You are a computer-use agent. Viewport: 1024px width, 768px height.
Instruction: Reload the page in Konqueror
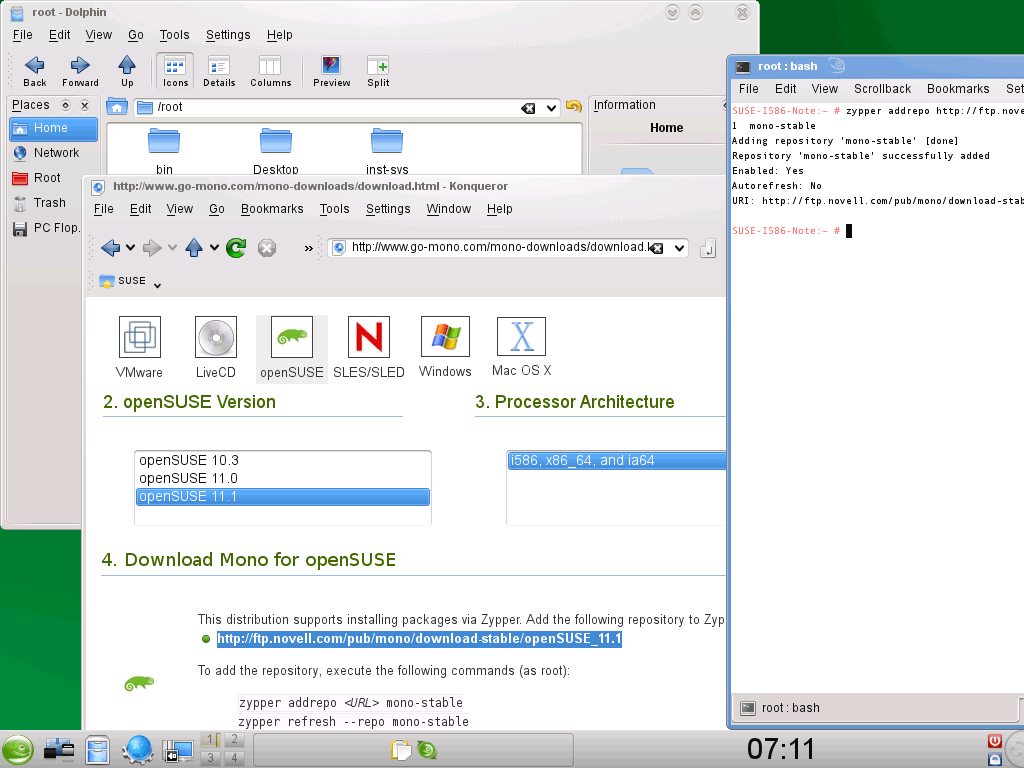(236, 248)
